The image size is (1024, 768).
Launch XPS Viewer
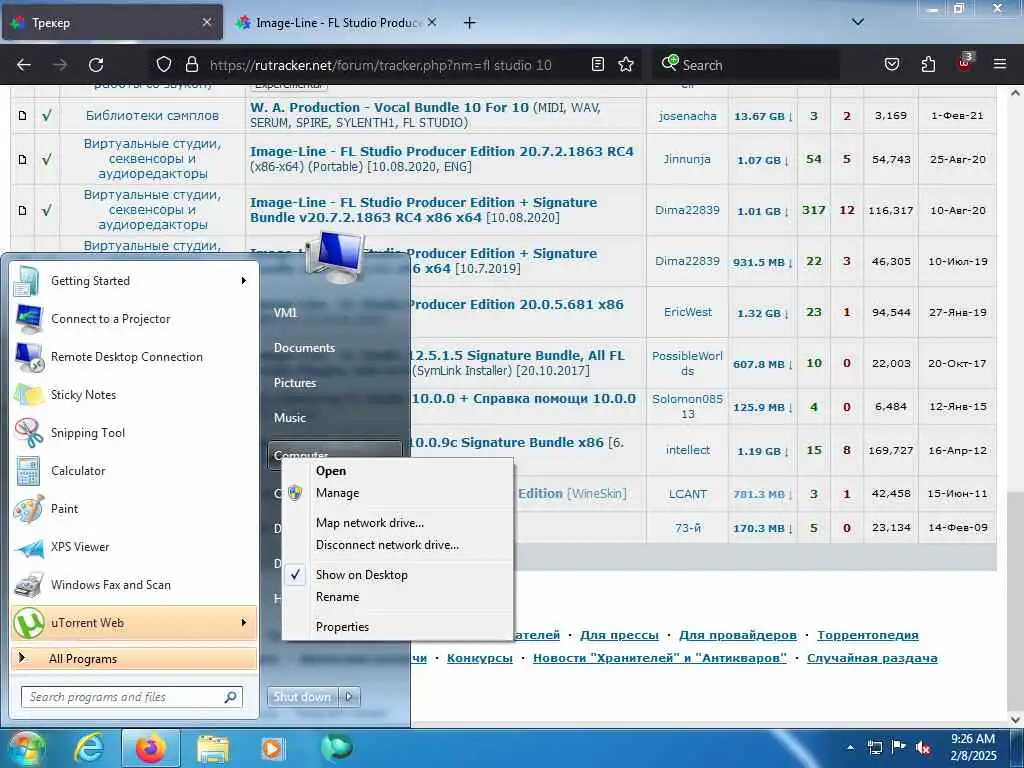click(133, 547)
